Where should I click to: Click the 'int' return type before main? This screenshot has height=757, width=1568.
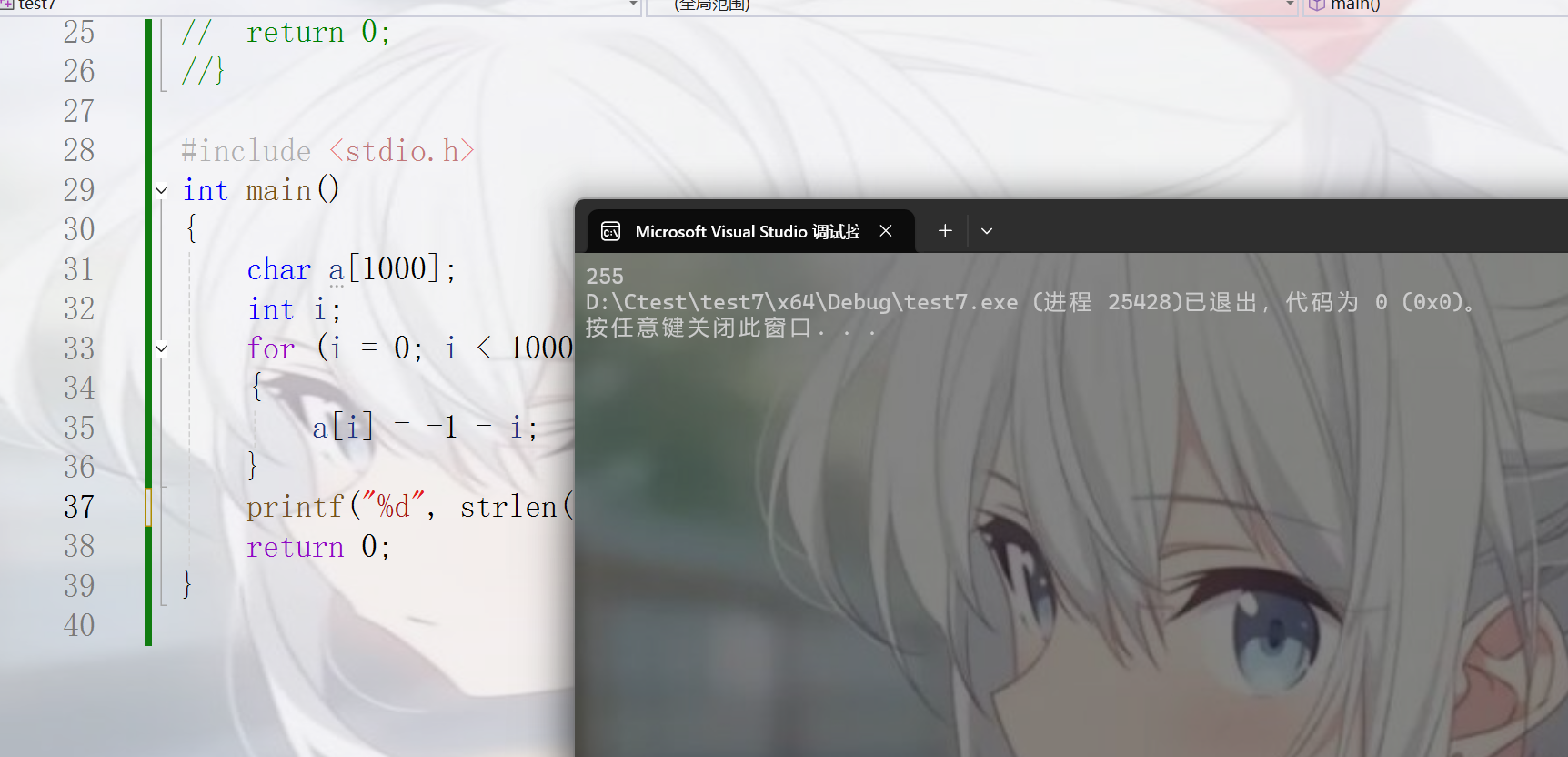click(206, 190)
